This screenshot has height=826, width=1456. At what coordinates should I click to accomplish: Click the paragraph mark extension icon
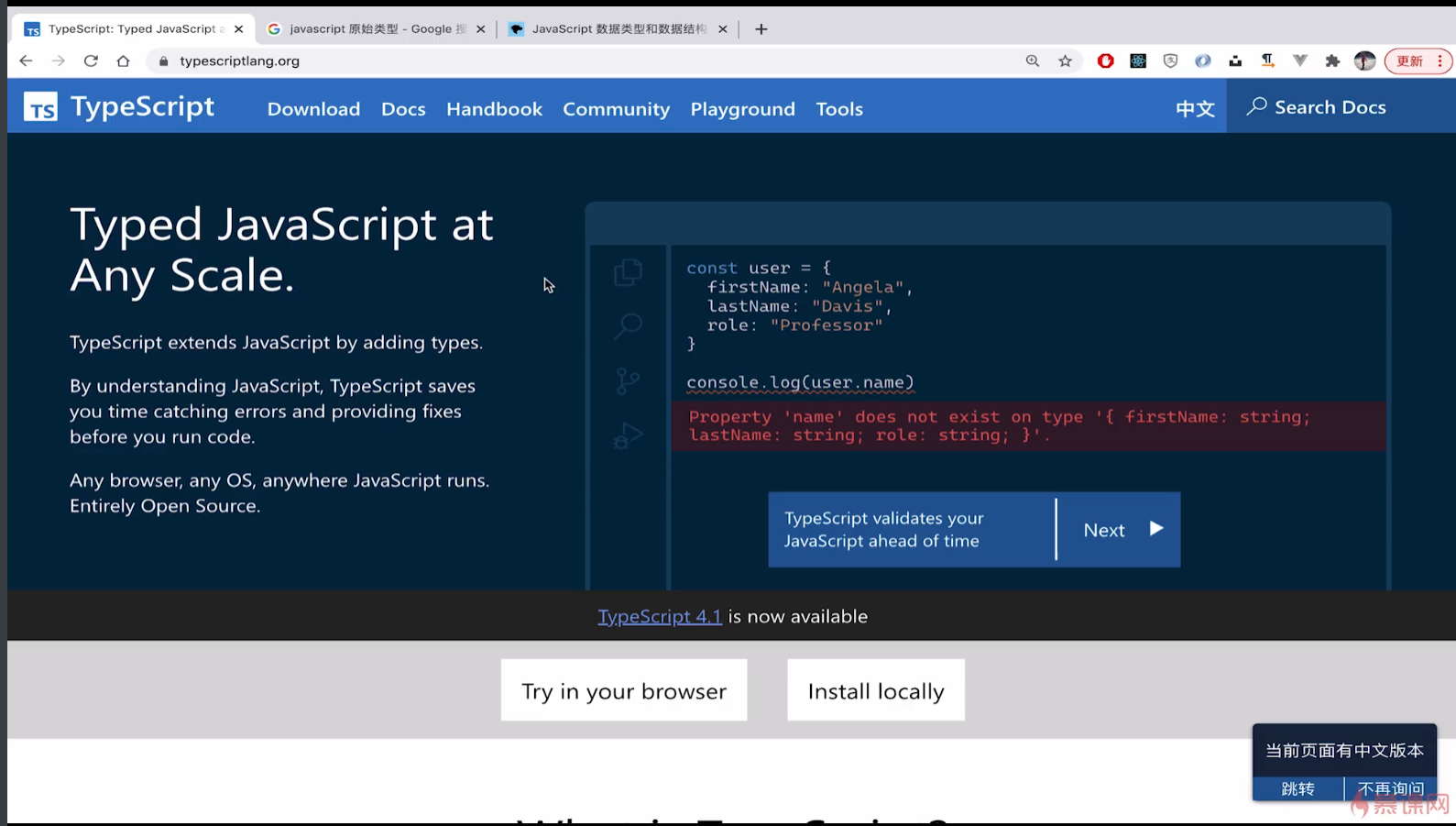coord(1267,61)
